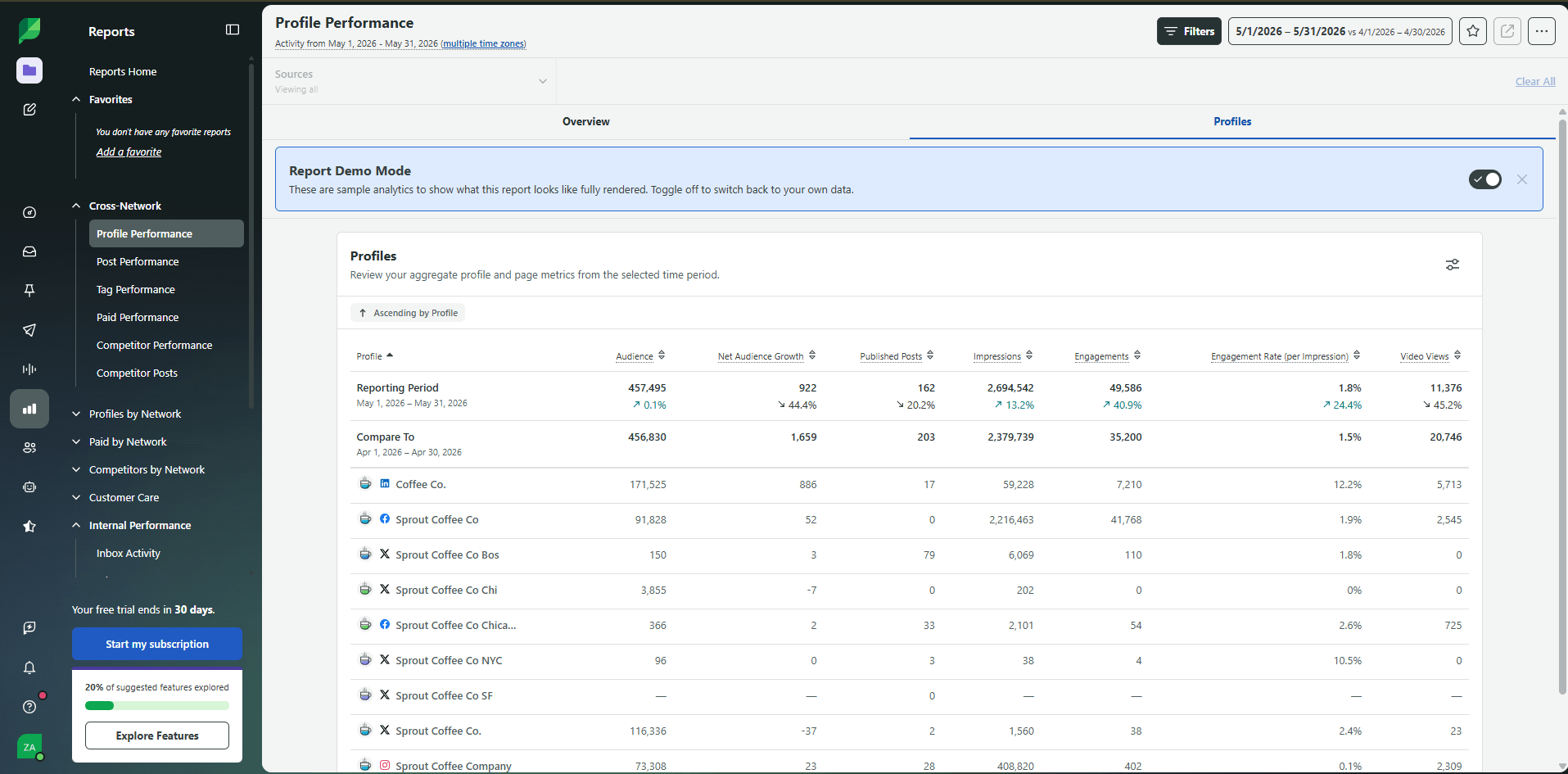Click the suggested features progress bar

tap(157, 705)
